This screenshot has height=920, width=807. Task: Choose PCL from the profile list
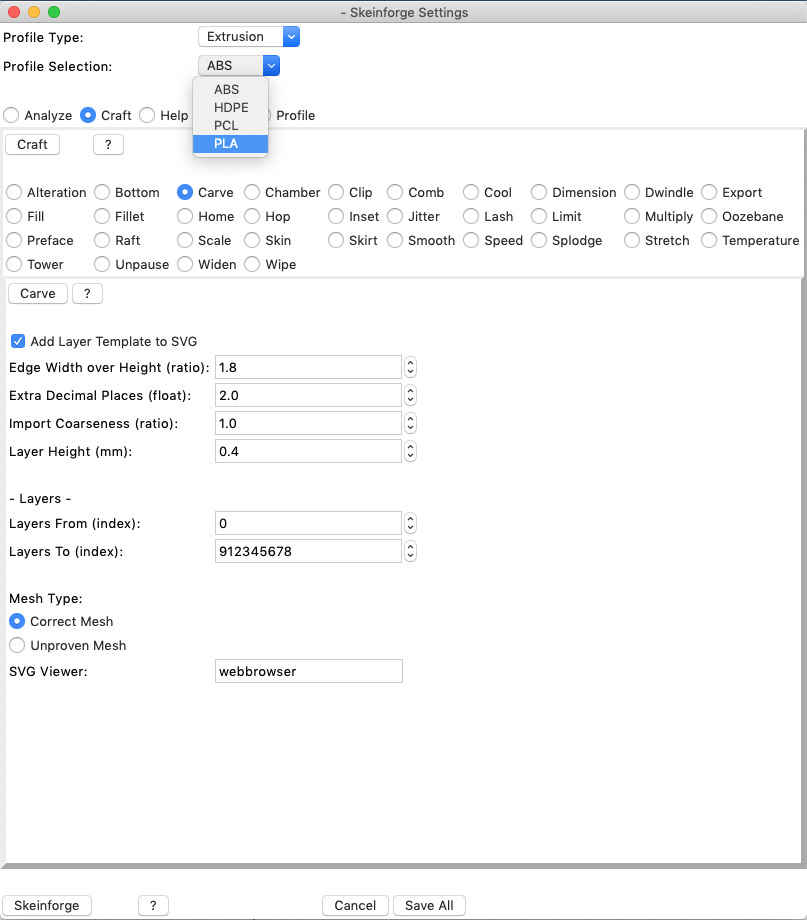click(230, 126)
